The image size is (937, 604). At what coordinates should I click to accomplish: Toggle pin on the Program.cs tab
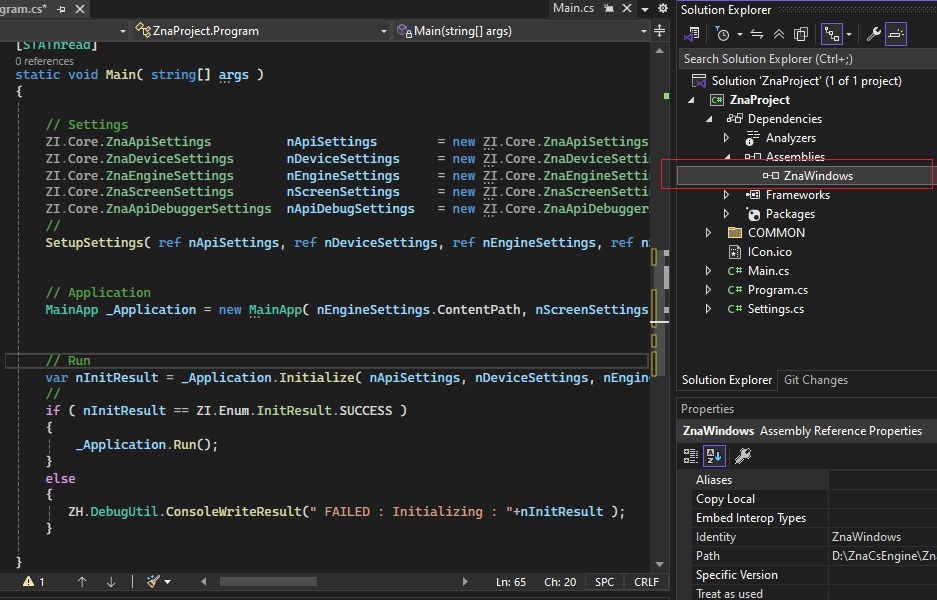pyautogui.click(x=61, y=9)
